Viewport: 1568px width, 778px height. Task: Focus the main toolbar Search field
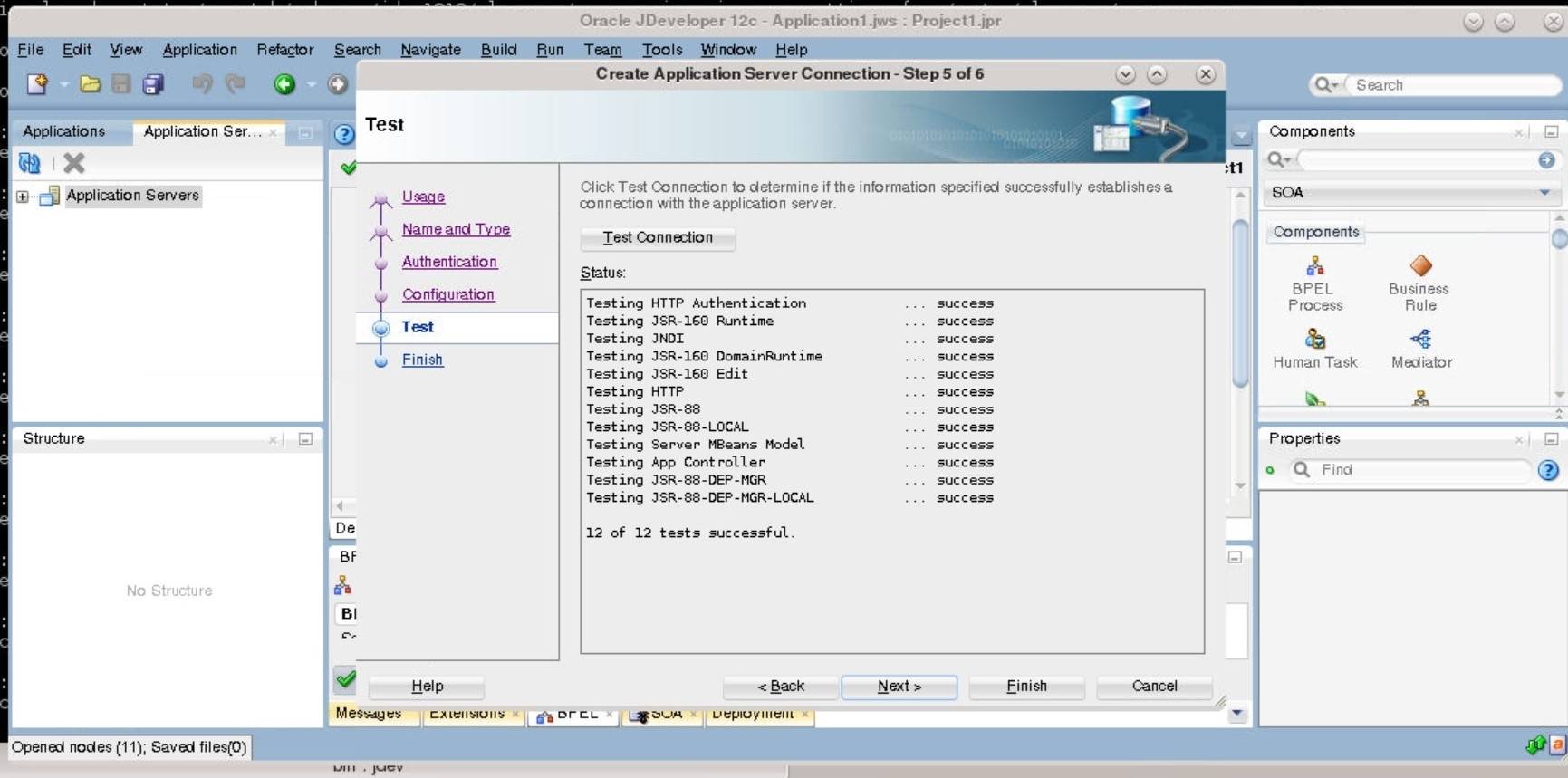[x=1452, y=85]
